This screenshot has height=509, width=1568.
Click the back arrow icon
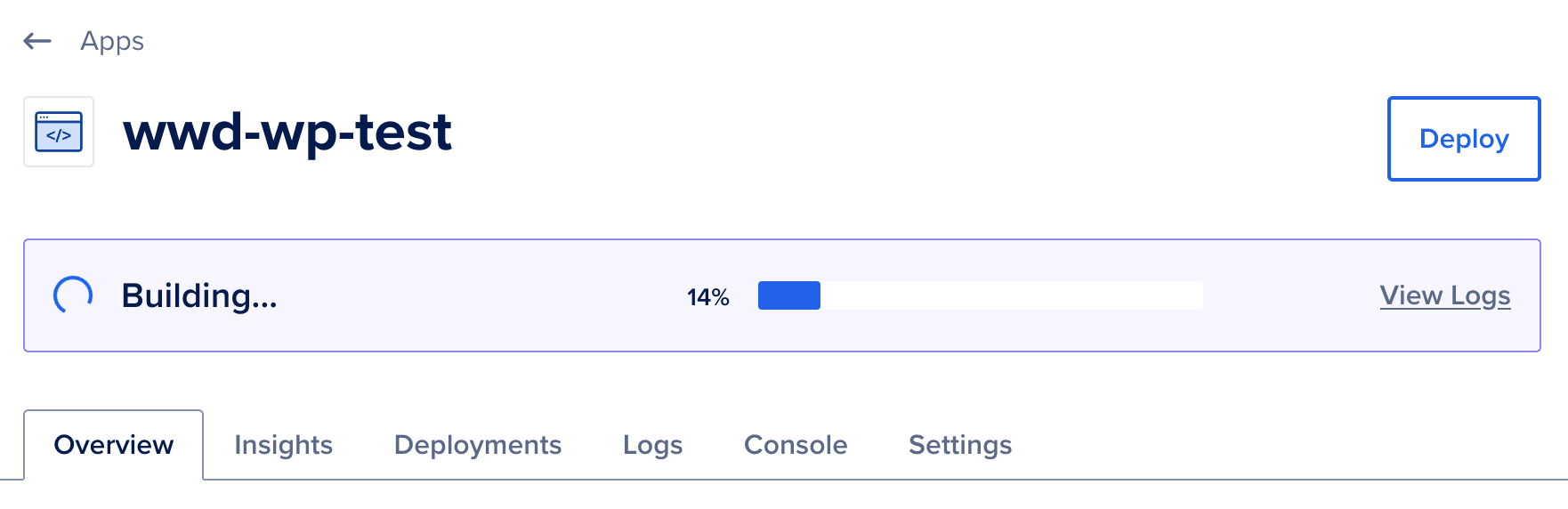pos(37,41)
